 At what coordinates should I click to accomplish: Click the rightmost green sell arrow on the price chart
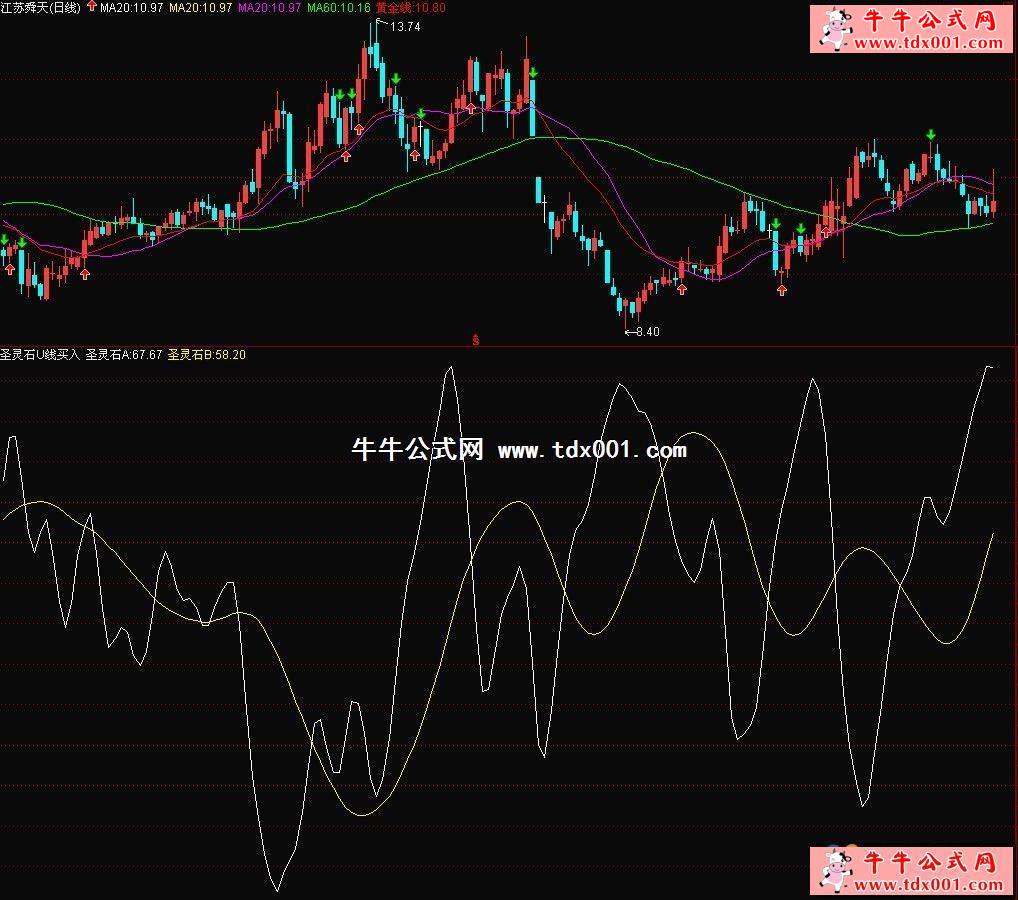[x=931, y=134]
